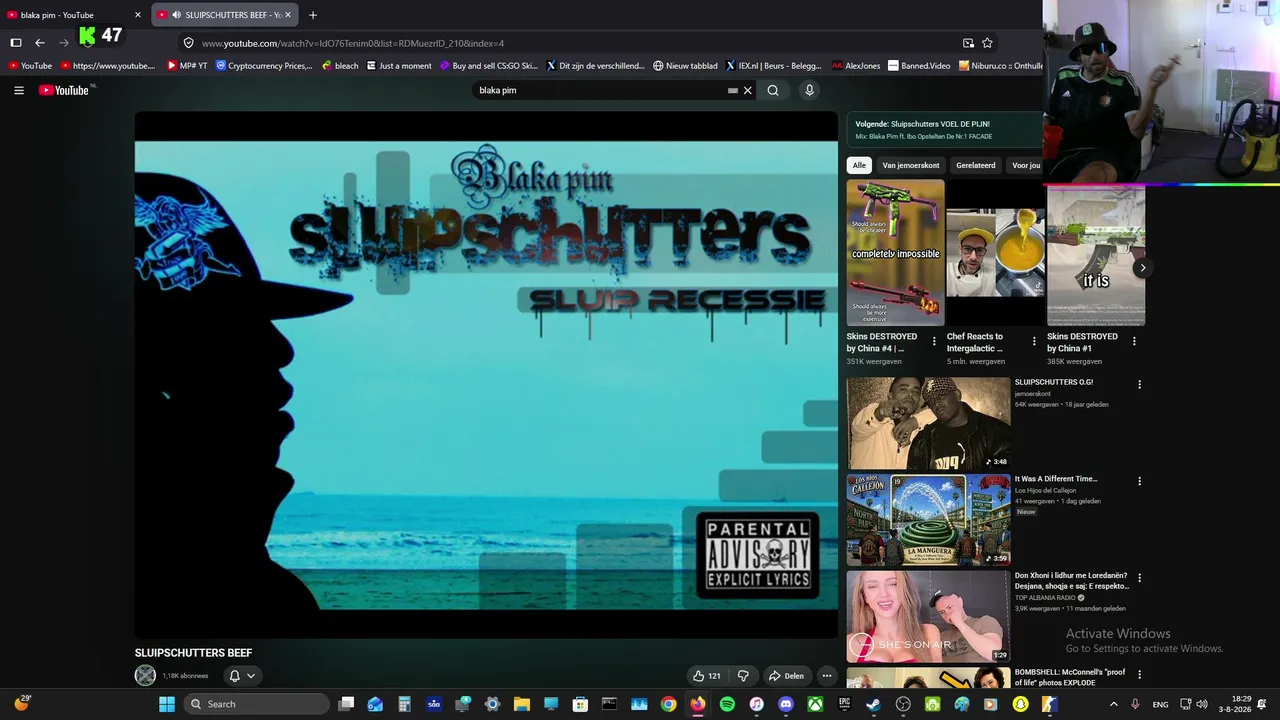Viewport: 1280px width, 720px height.
Task: Click the picture-in-picture icon in address bar
Action: point(968,43)
